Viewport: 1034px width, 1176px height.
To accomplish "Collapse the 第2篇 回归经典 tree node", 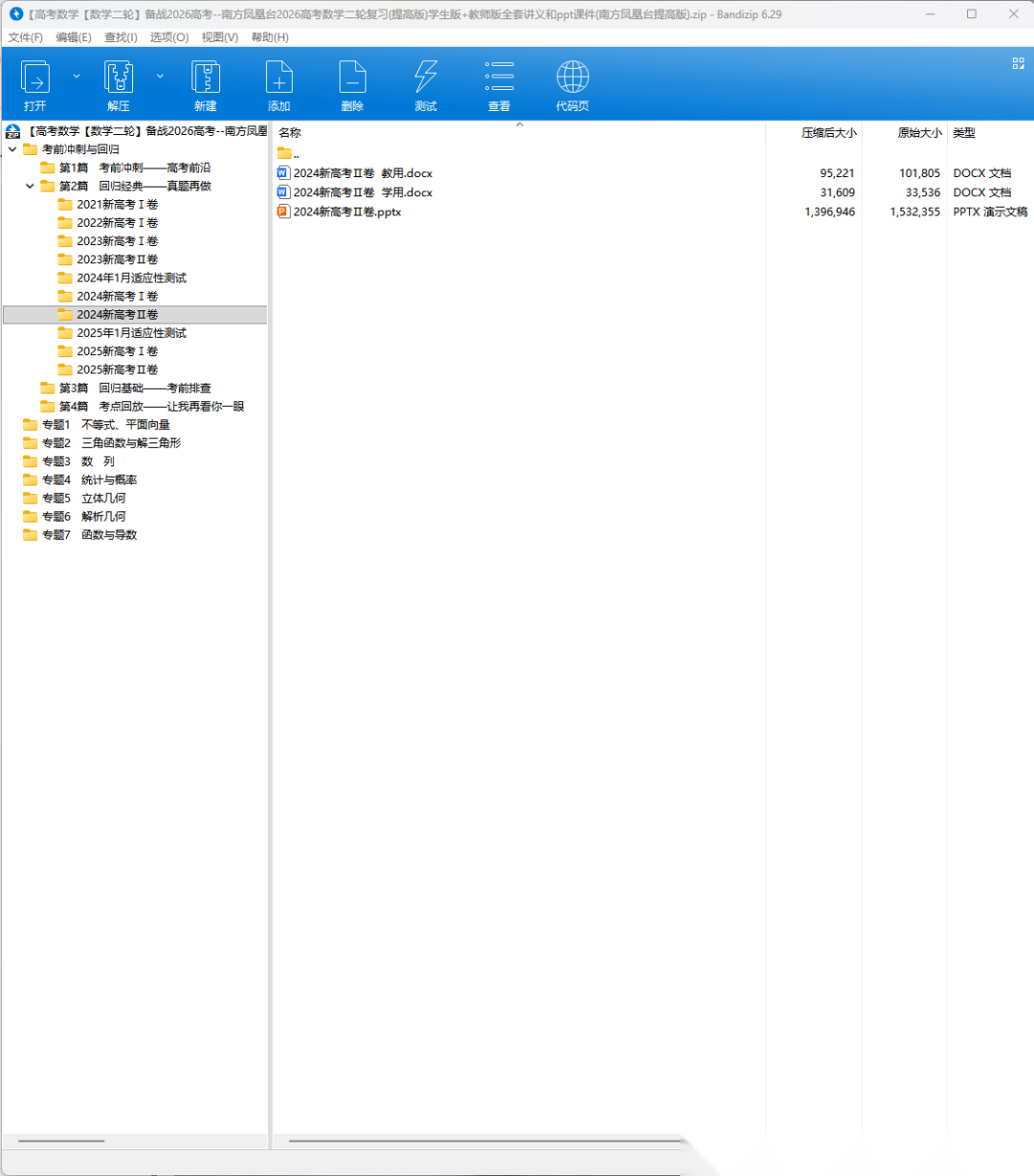I will pyautogui.click(x=30, y=187).
